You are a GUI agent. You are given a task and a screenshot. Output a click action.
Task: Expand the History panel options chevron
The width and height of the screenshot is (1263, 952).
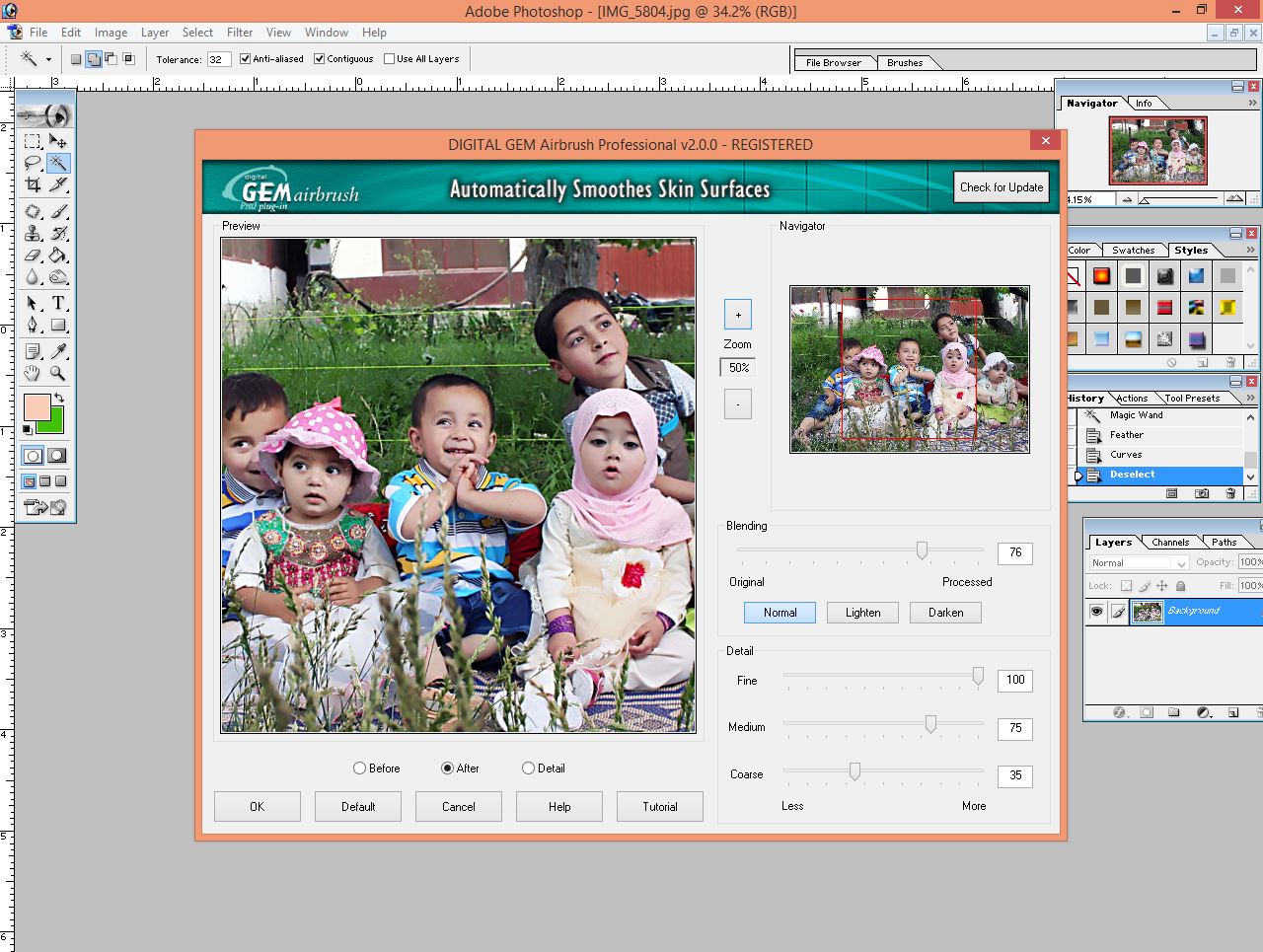[1250, 398]
